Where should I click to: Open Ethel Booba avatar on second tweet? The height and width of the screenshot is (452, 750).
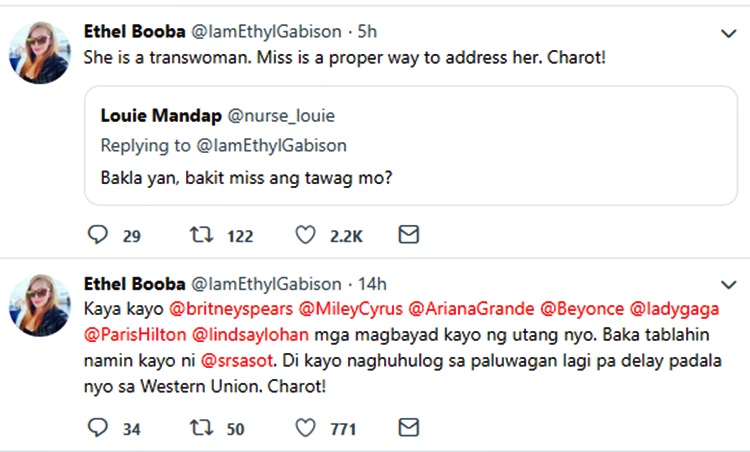click(39, 304)
